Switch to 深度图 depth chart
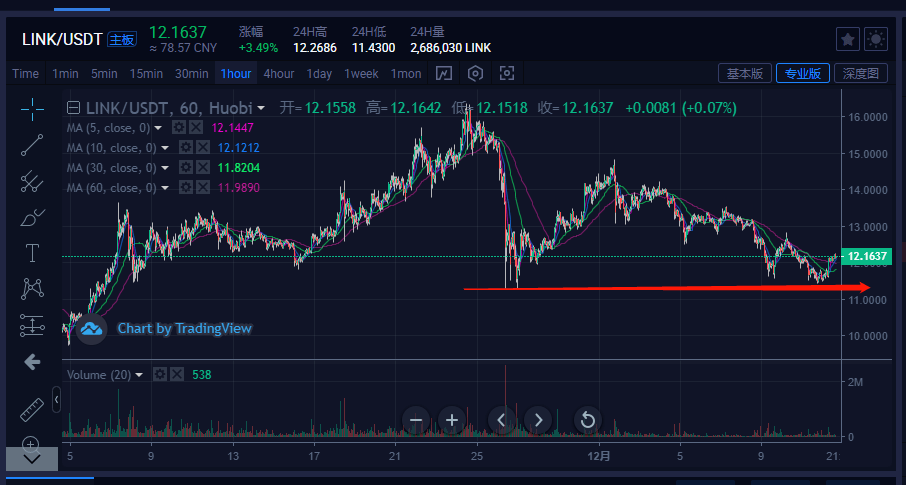 pos(861,73)
